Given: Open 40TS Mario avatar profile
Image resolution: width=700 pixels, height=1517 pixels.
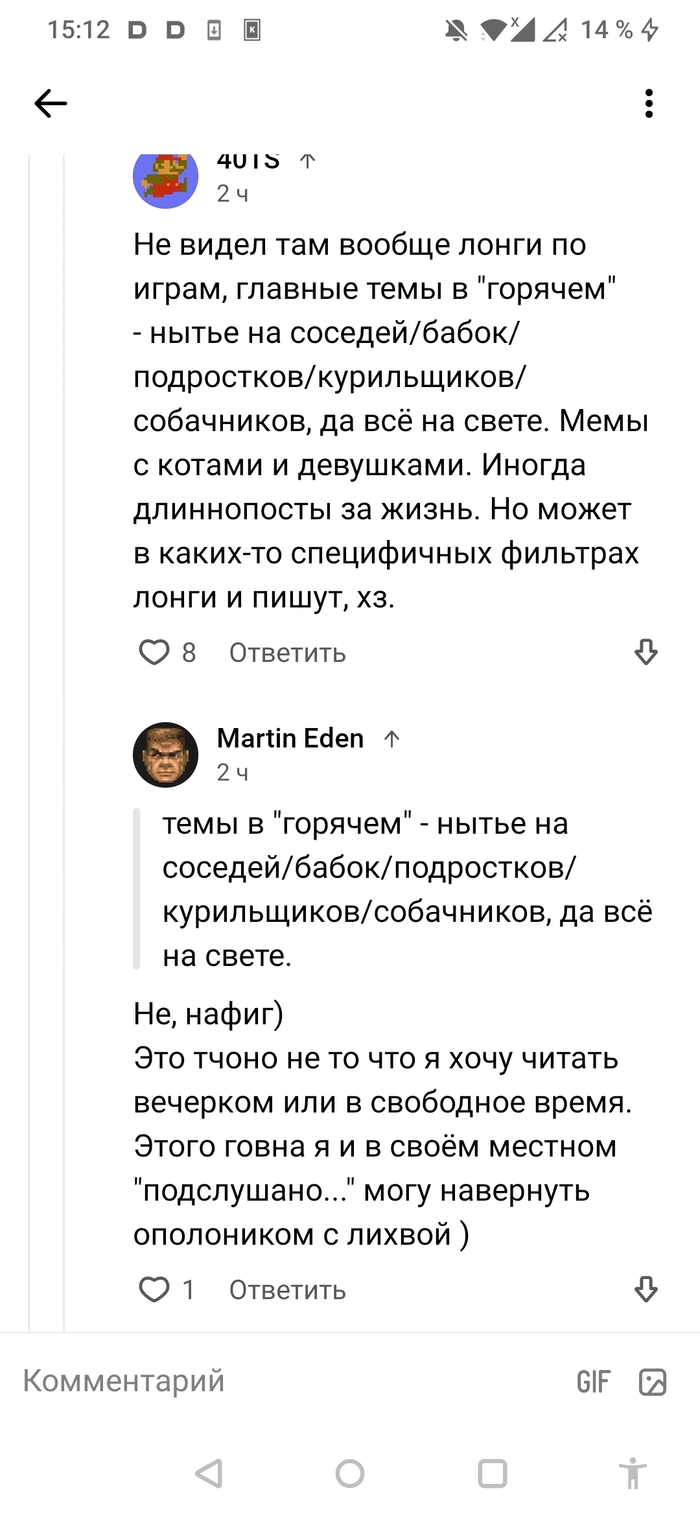Looking at the screenshot, I should (166, 177).
